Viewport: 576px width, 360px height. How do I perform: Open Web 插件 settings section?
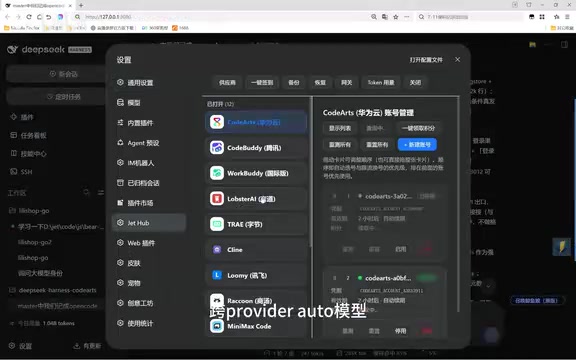[x=149, y=243]
